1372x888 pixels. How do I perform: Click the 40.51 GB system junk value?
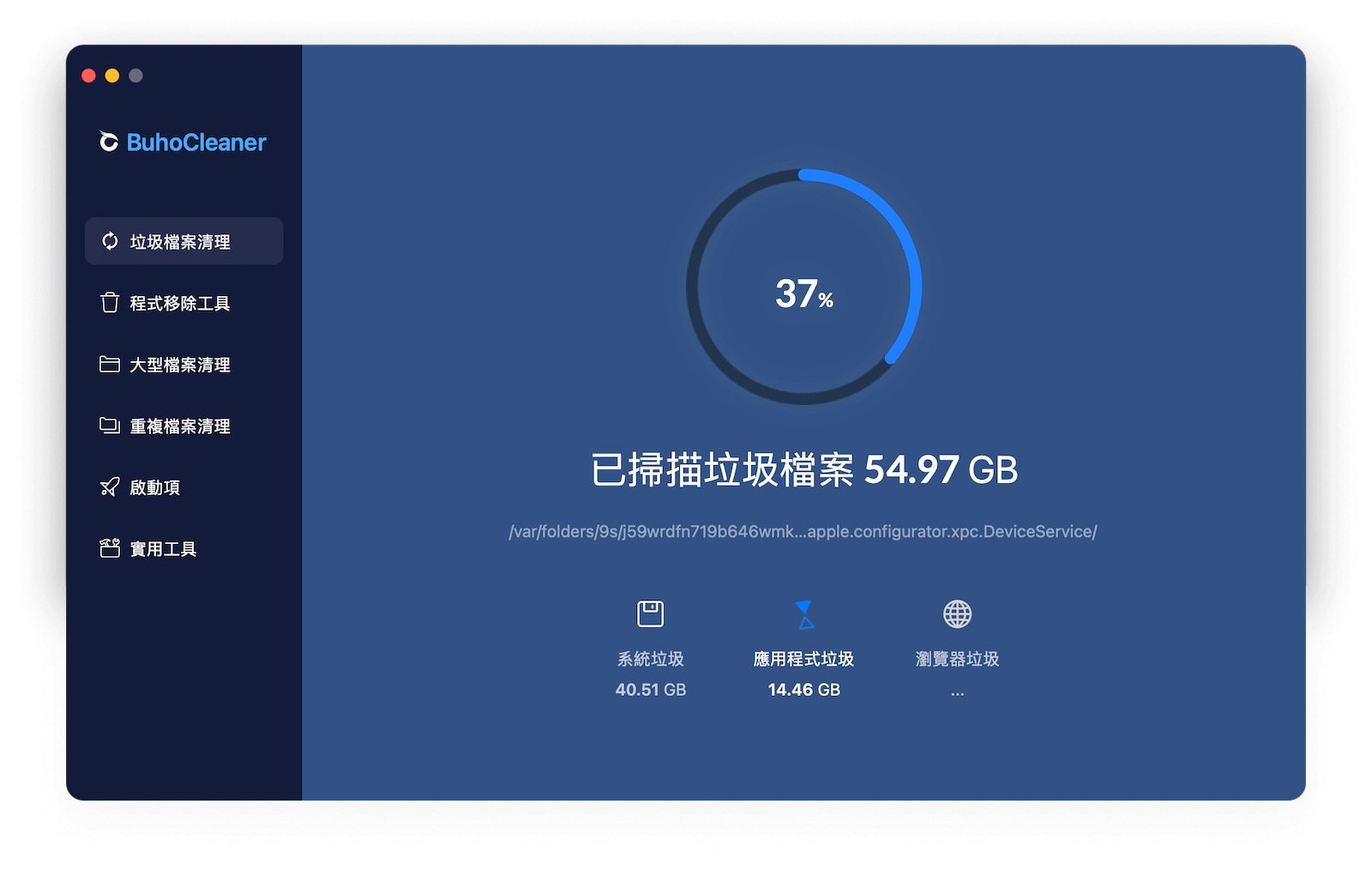click(x=651, y=690)
